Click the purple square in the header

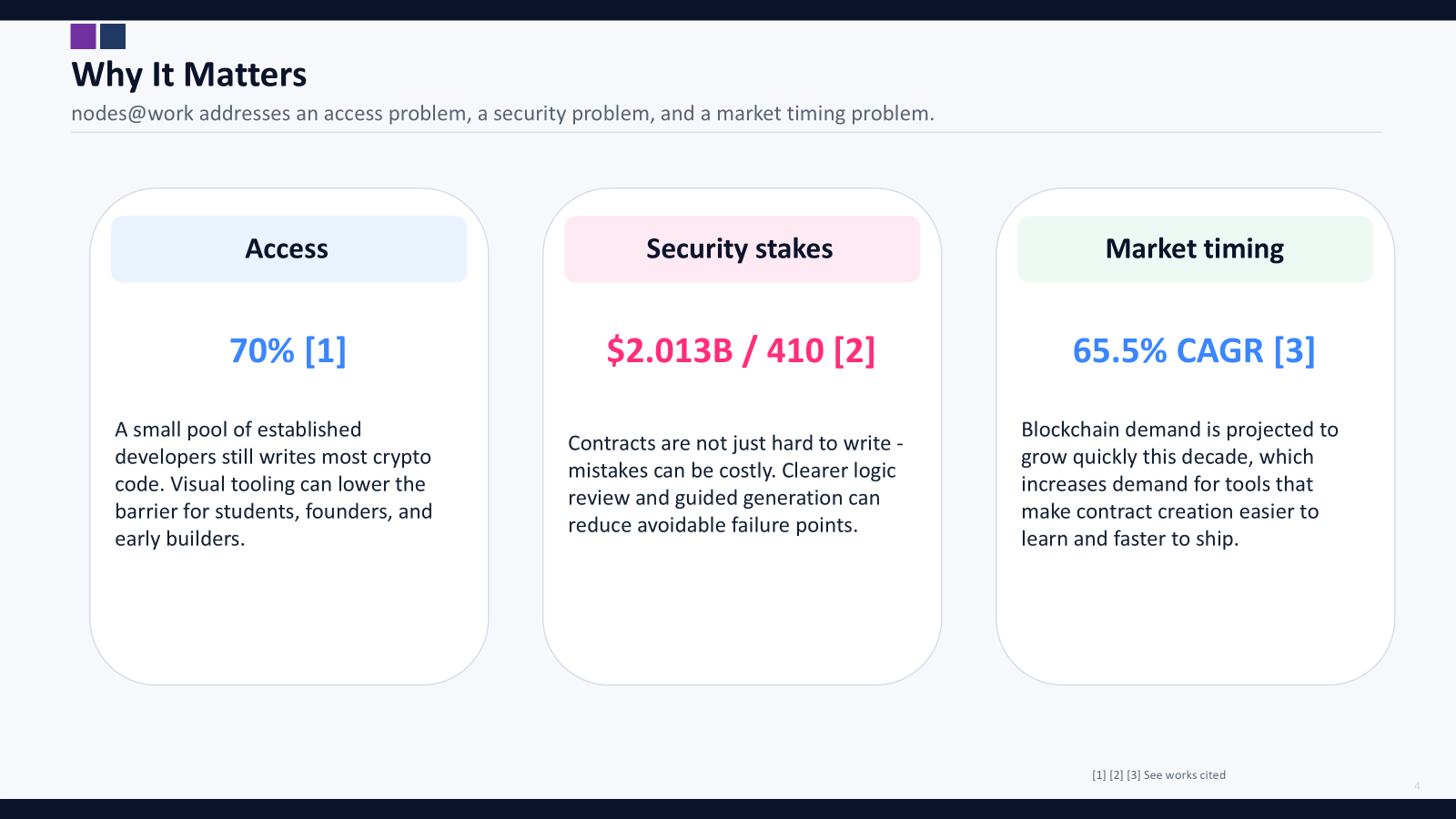click(x=83, y=36)
